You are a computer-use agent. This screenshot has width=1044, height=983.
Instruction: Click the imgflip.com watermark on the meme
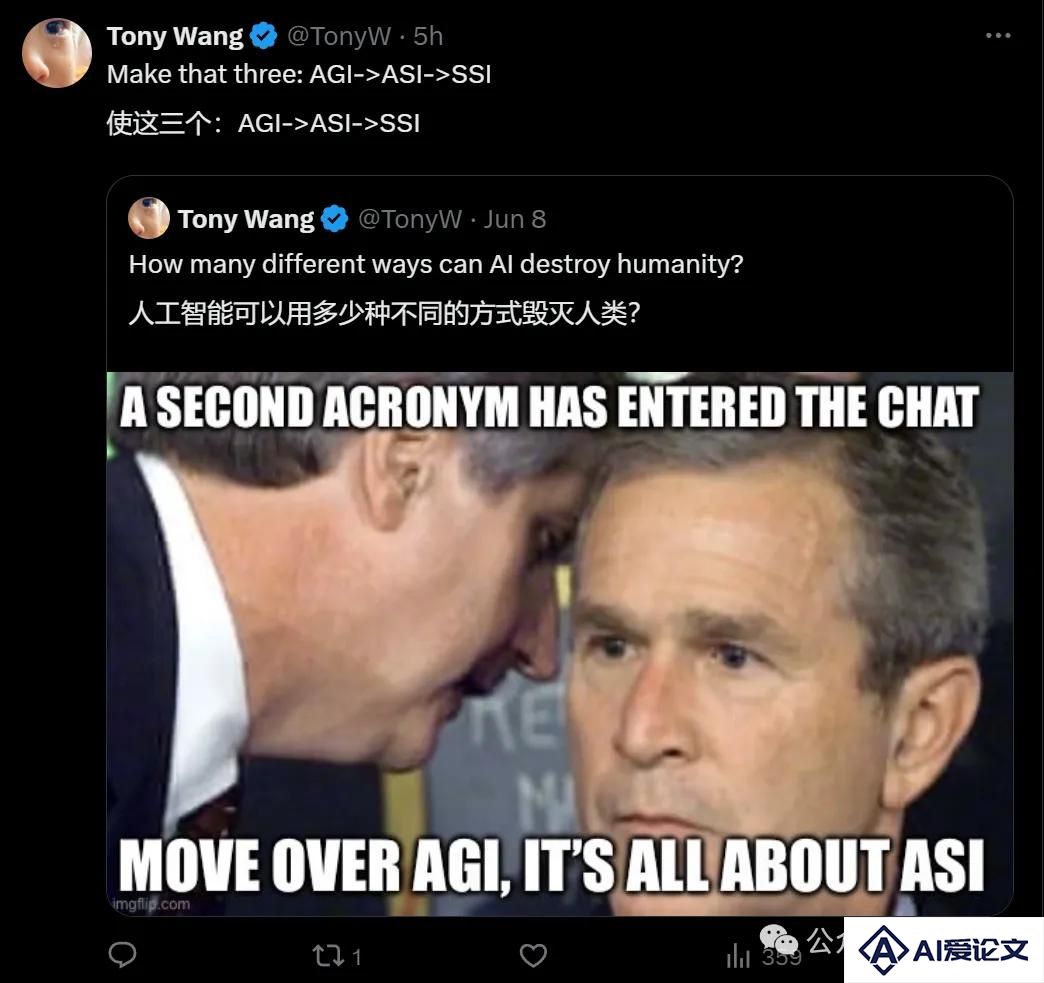151,904
